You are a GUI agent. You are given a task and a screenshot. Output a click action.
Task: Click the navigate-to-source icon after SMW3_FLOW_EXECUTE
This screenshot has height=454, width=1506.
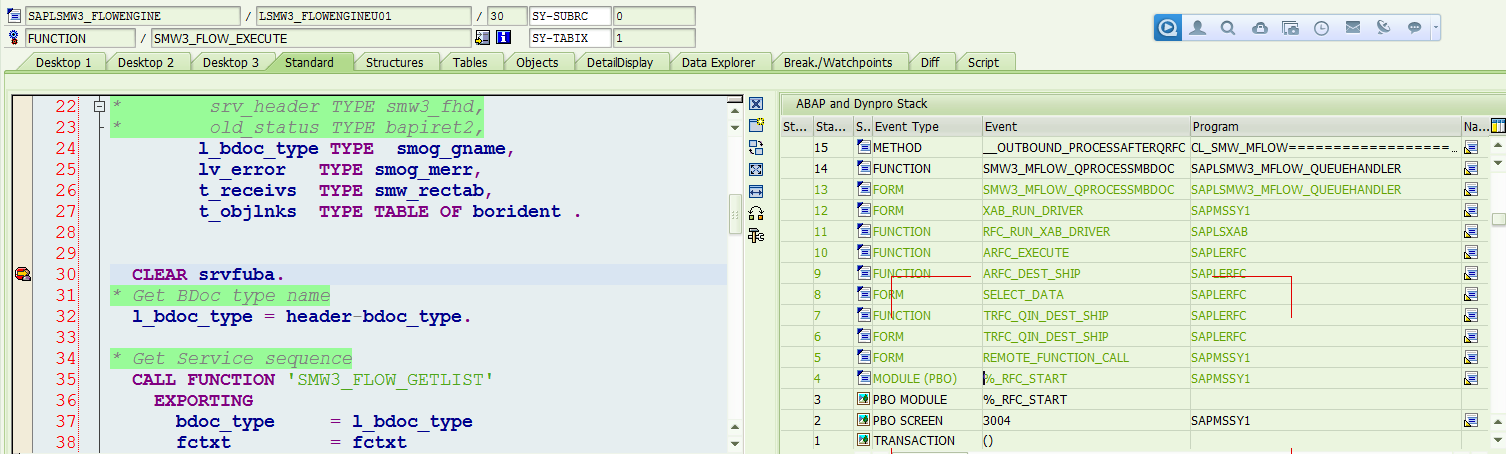tap(483, 38)
